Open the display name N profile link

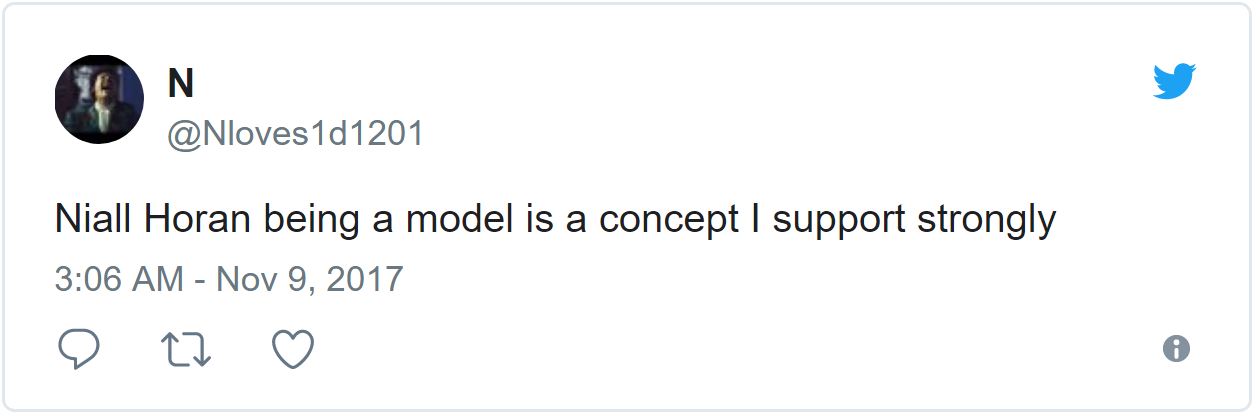[x=181, y=84]
